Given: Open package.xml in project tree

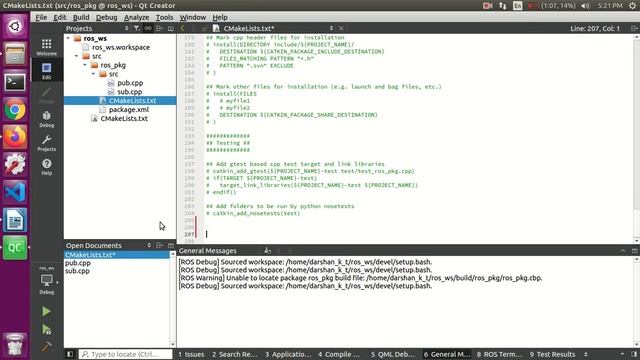Looking at the screenshot, I should tap(129, 109).
